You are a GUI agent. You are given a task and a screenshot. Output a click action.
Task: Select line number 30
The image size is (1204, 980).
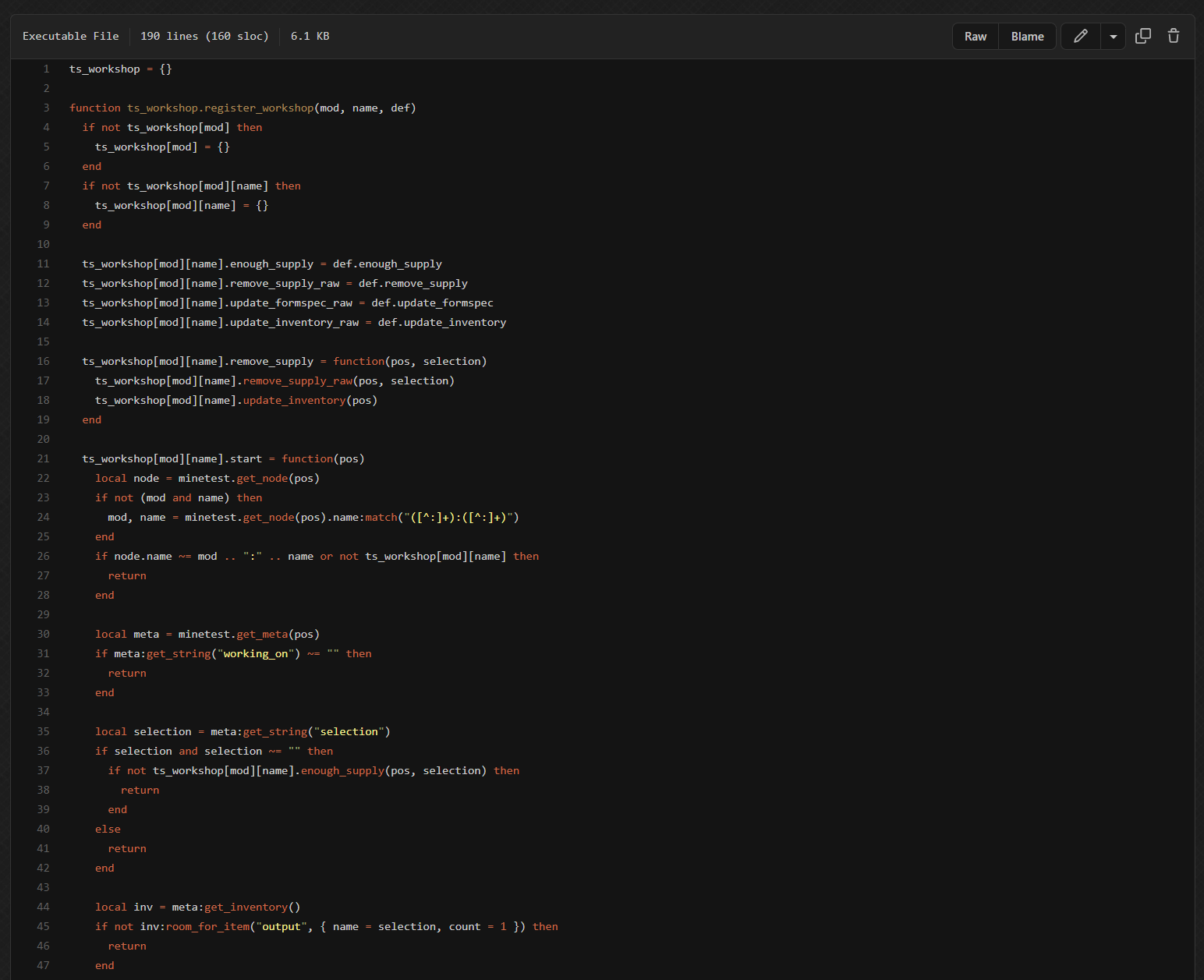[x=43, y=634]
